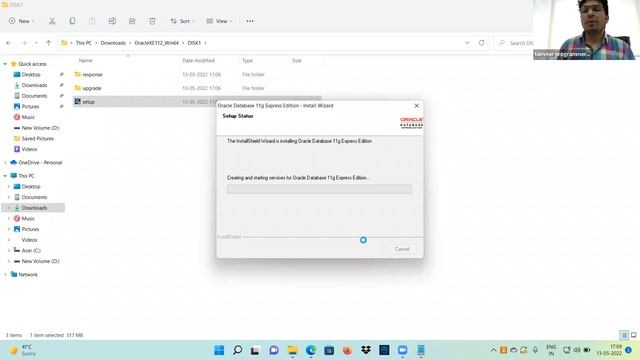Open Dropbox from the taskbar
The width and height of the screenshot is (640, 360).
coord(366,350)
